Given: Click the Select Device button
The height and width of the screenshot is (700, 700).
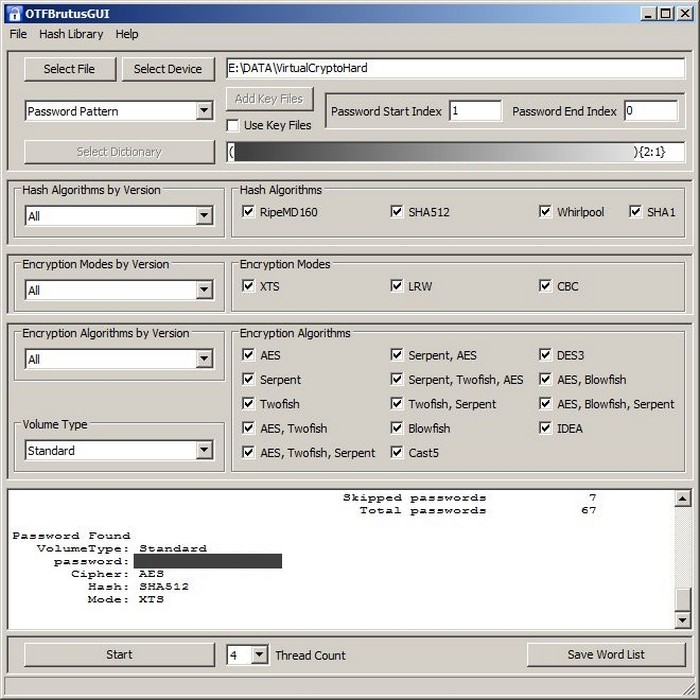Looking at the screenshot, I should tap(167, 69).
